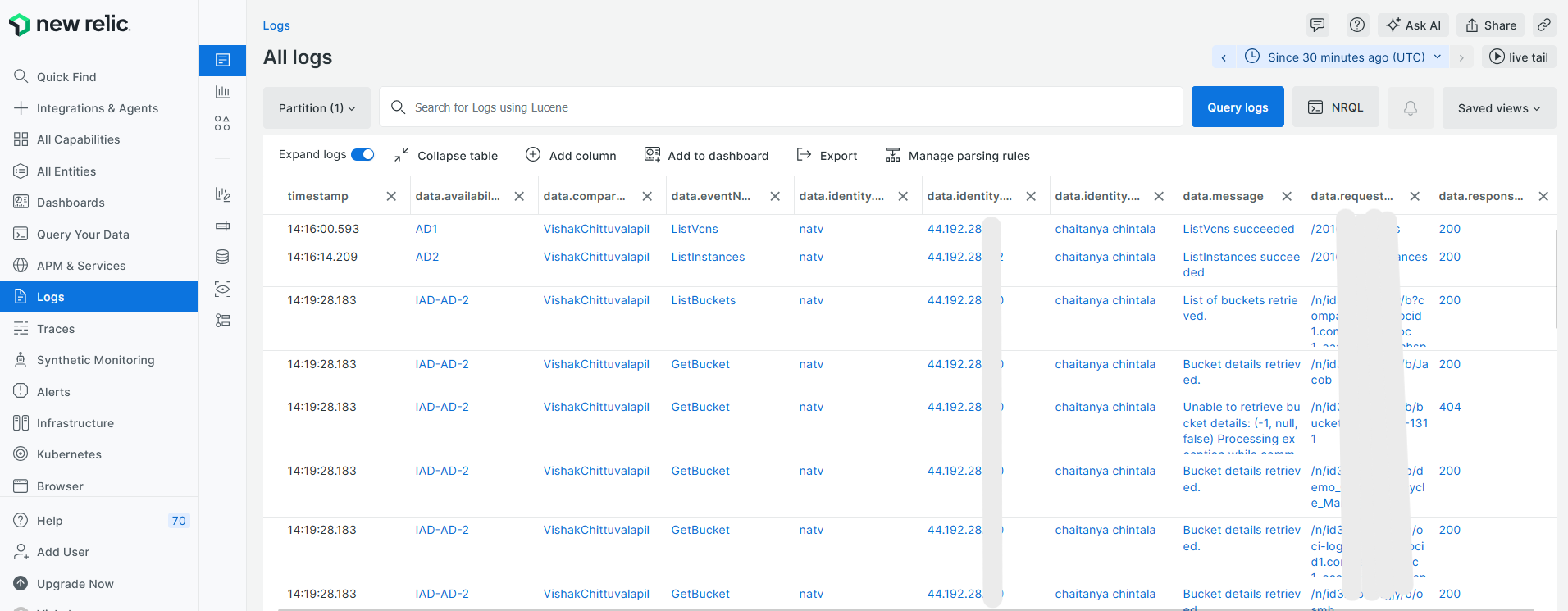Click the ListInstances event name cell
This screenshot has height=611, width=1568.
[x=708, y=257]
